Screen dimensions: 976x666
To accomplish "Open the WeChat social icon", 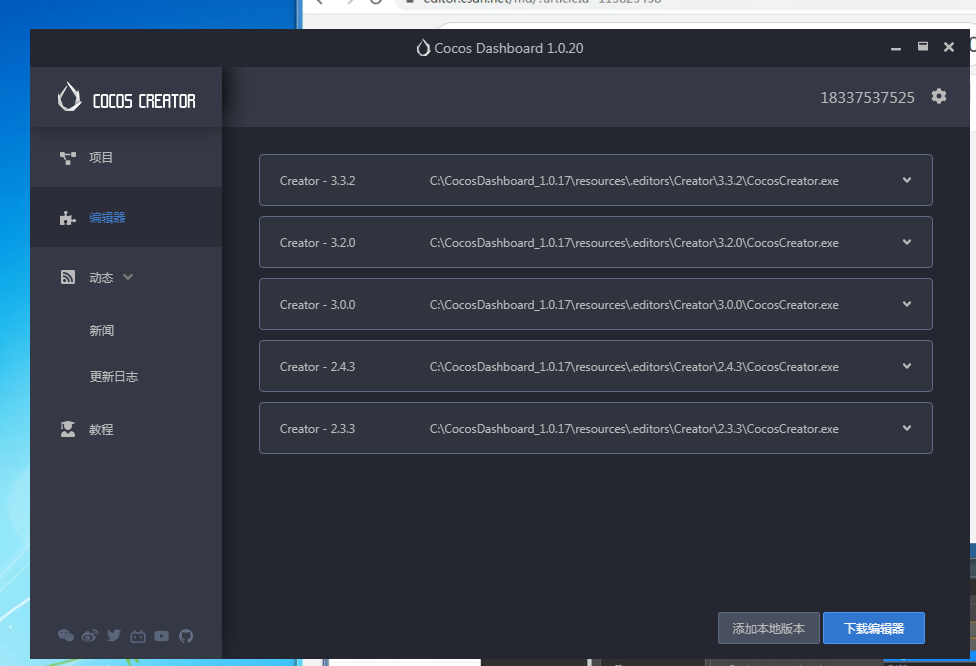I will [x=66, y=636].
